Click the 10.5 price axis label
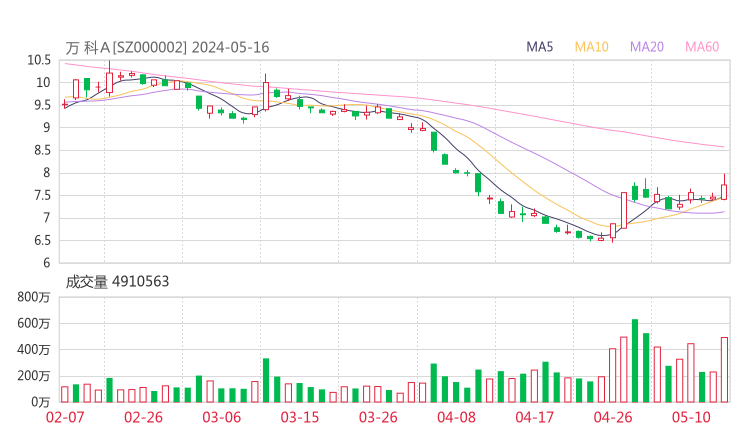Viewport: 740px width, 440px height. pyautogui.click(x=39, y=60)
